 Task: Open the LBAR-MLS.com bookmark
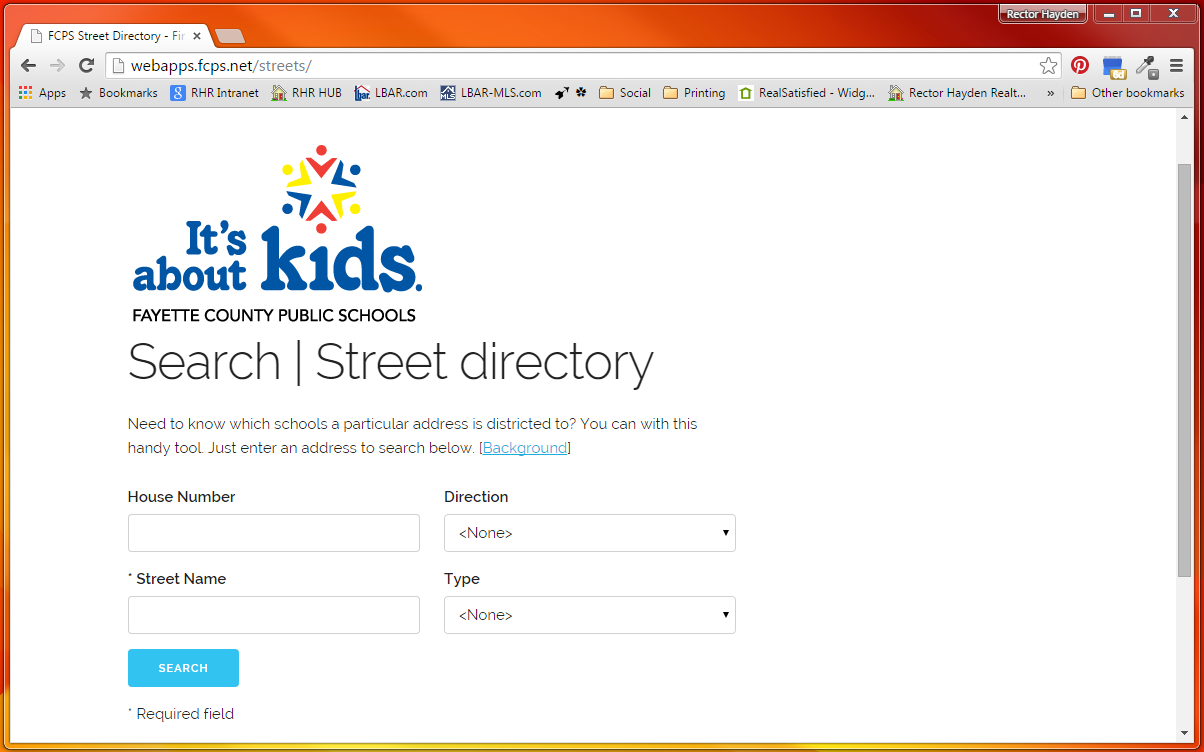click(491, 93)
